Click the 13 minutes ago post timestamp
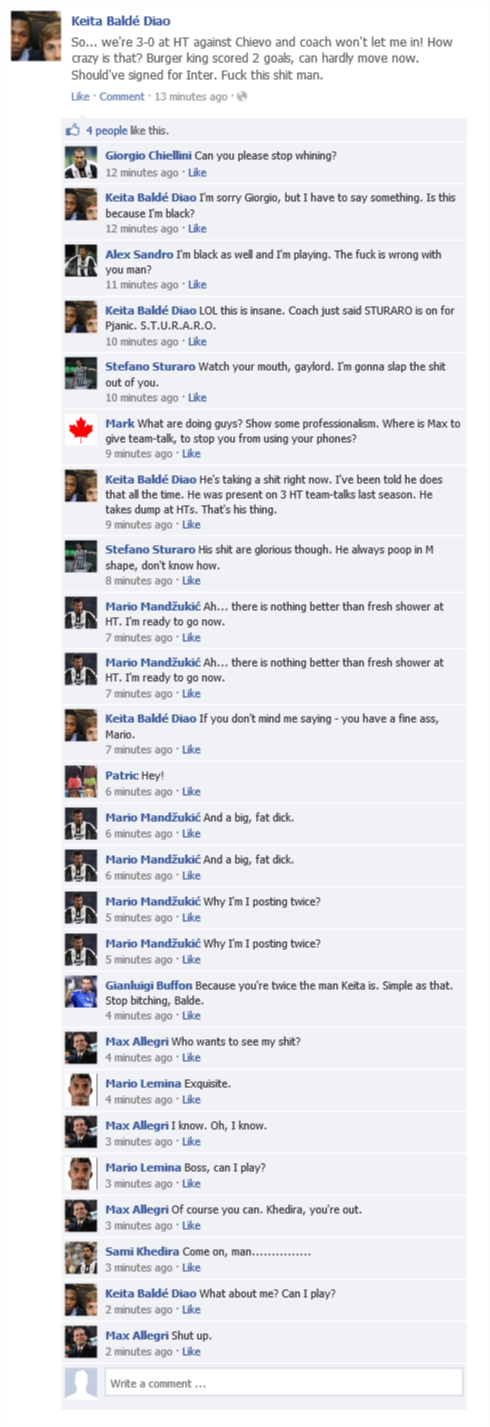This screenshot has height=1427, width=490. (190, 97)
